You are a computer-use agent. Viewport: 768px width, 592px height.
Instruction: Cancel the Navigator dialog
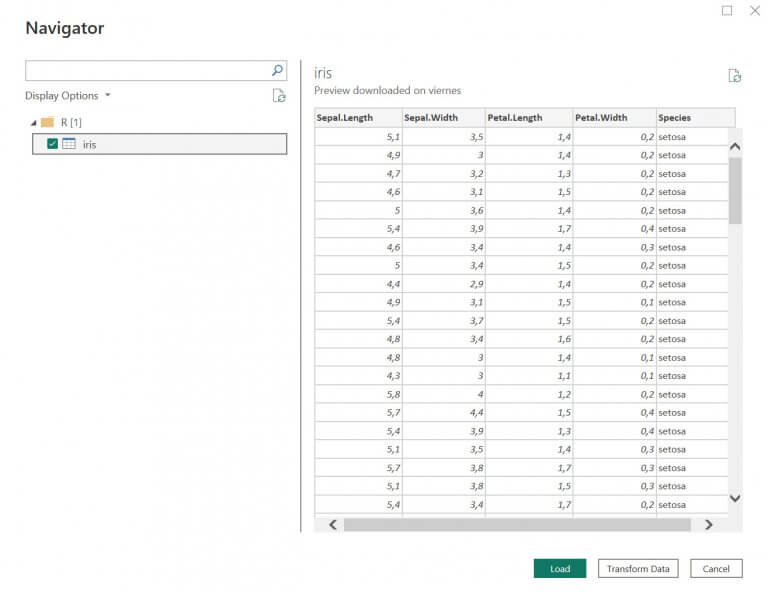pos(716,569)
